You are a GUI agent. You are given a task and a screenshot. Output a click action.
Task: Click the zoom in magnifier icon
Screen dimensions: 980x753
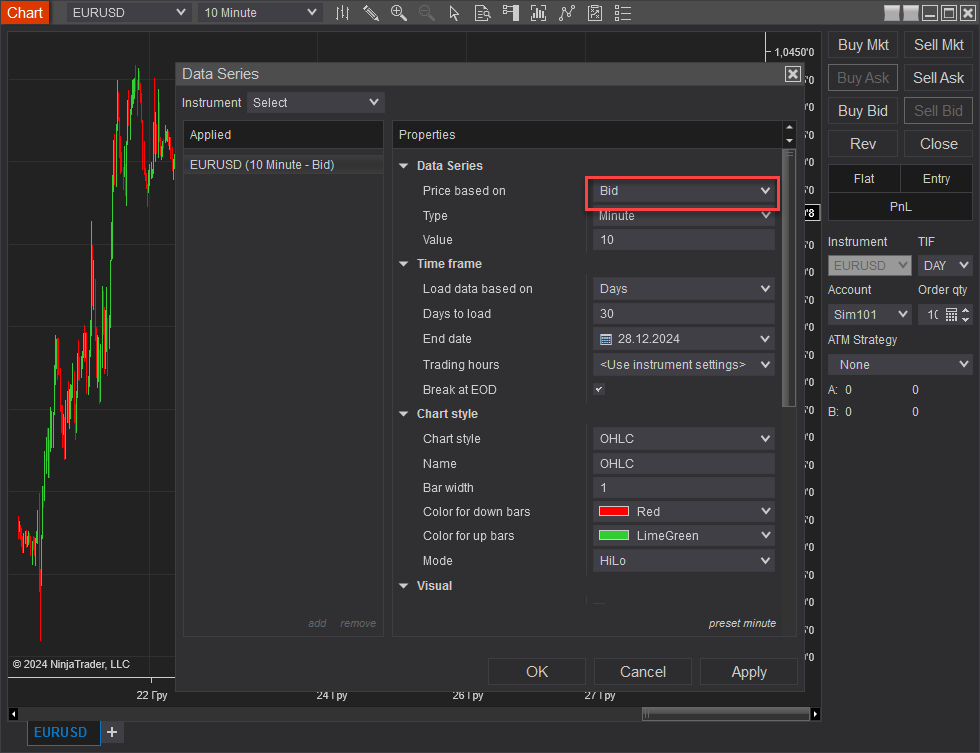(x=399, y=13)
